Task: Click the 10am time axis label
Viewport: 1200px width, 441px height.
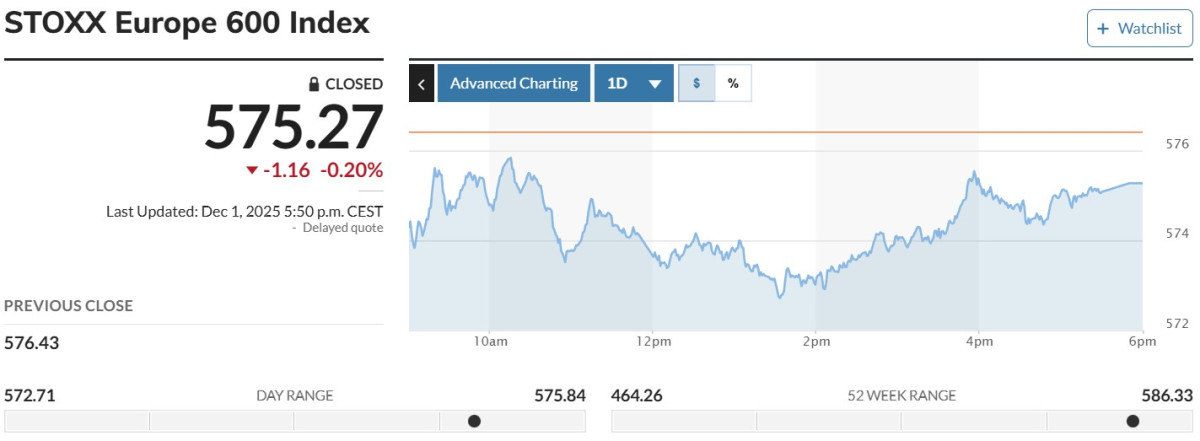Action: [490, 342]
